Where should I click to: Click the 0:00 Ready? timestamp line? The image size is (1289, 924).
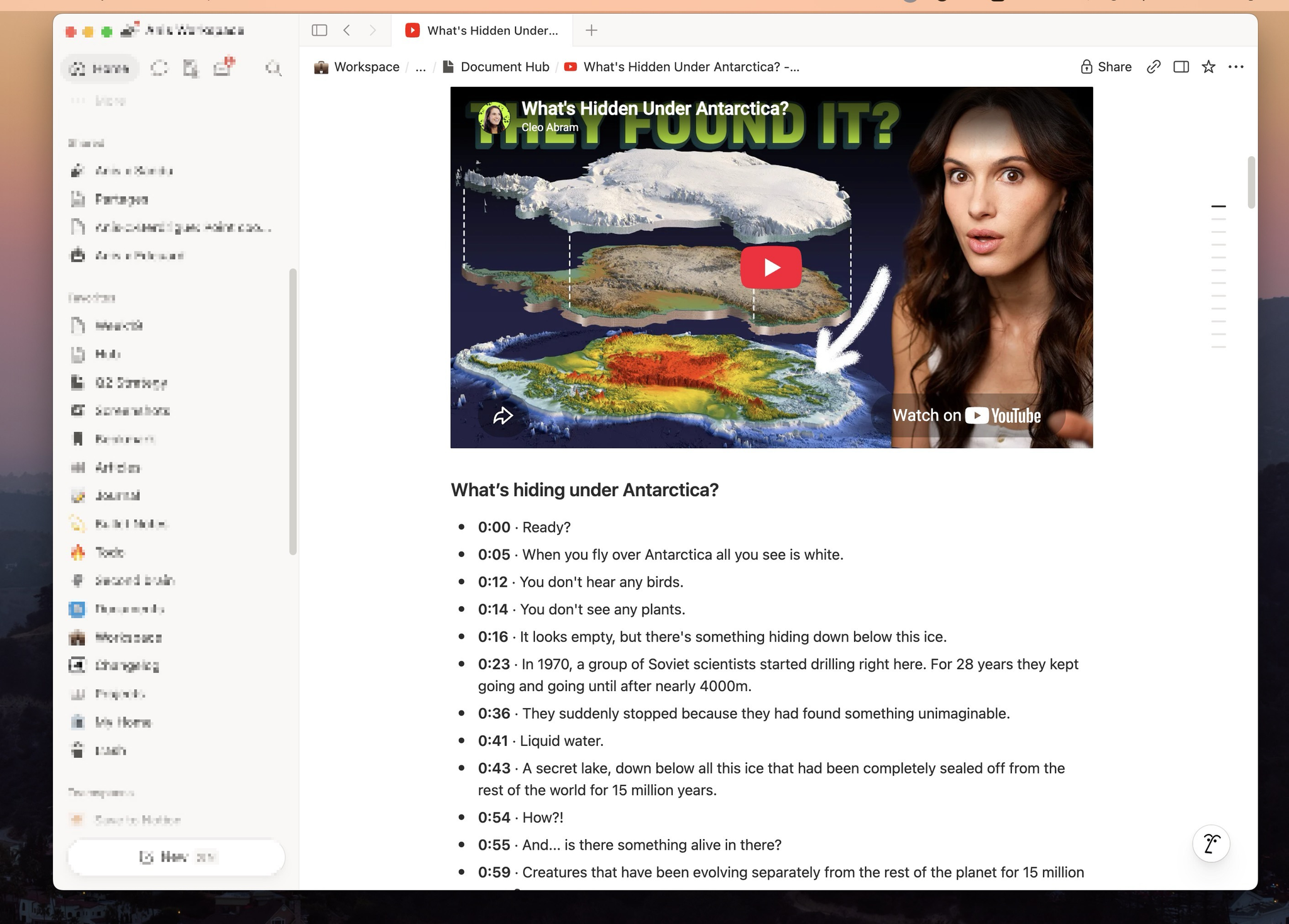(524, 527)
